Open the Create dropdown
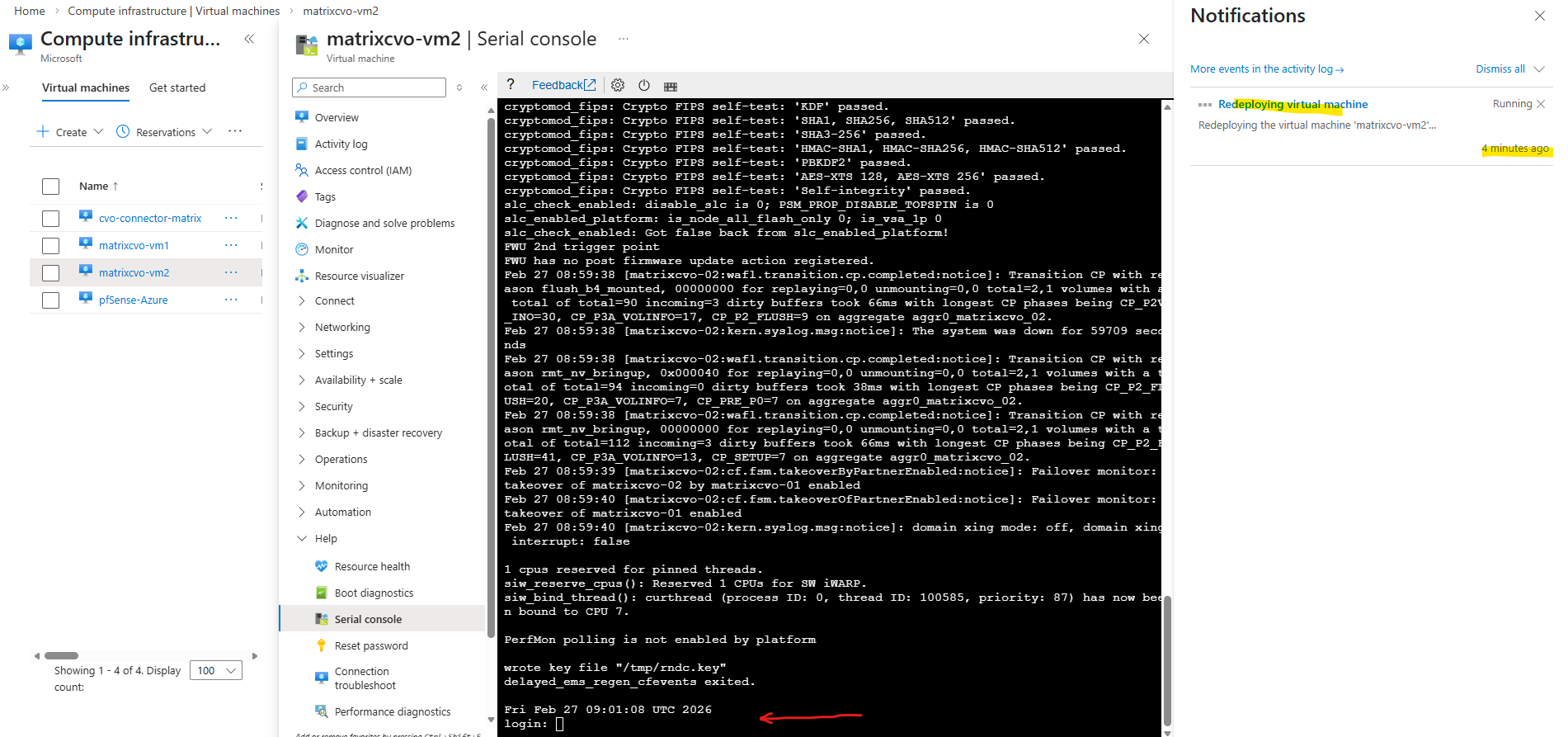The width and height of the screenshot is (1568, 737). point(71,132)
